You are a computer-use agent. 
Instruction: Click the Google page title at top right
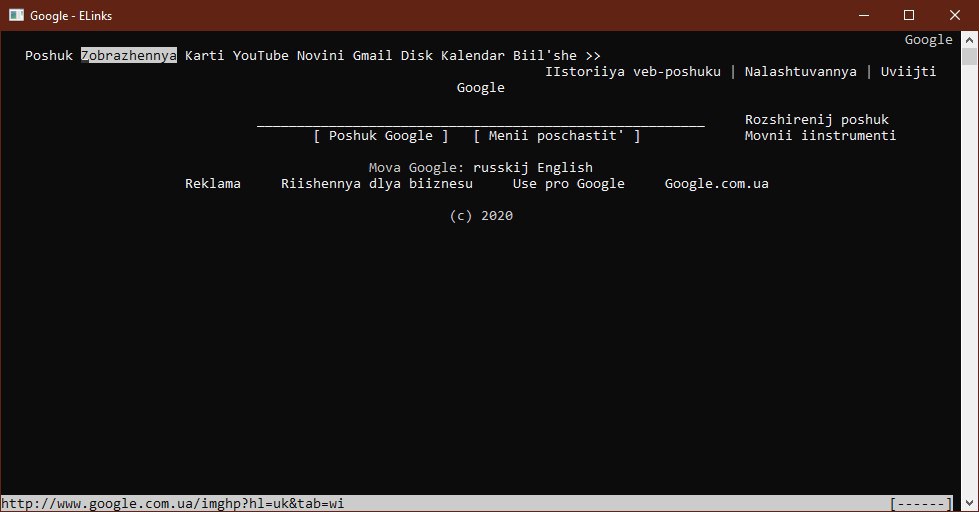click(x=928, y=39)
